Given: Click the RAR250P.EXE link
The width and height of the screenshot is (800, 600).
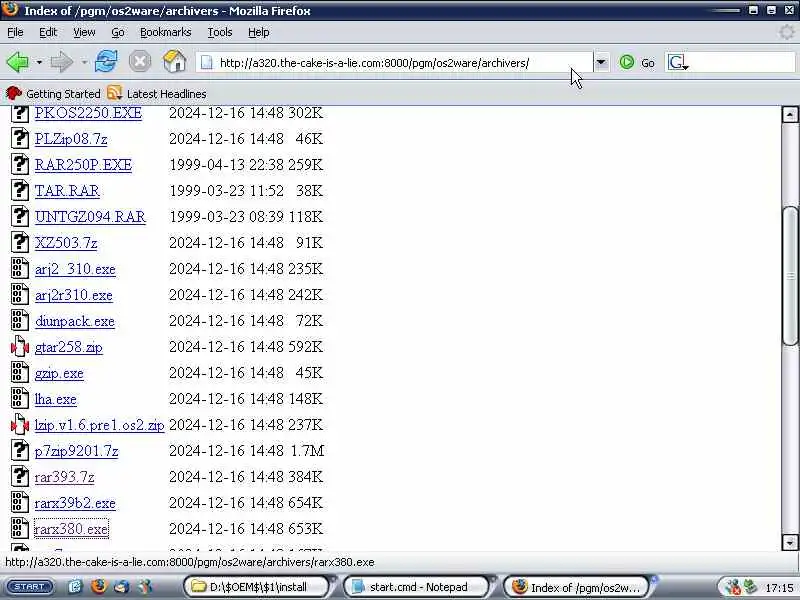Looking at the screenshot, I should coord(83,165).
